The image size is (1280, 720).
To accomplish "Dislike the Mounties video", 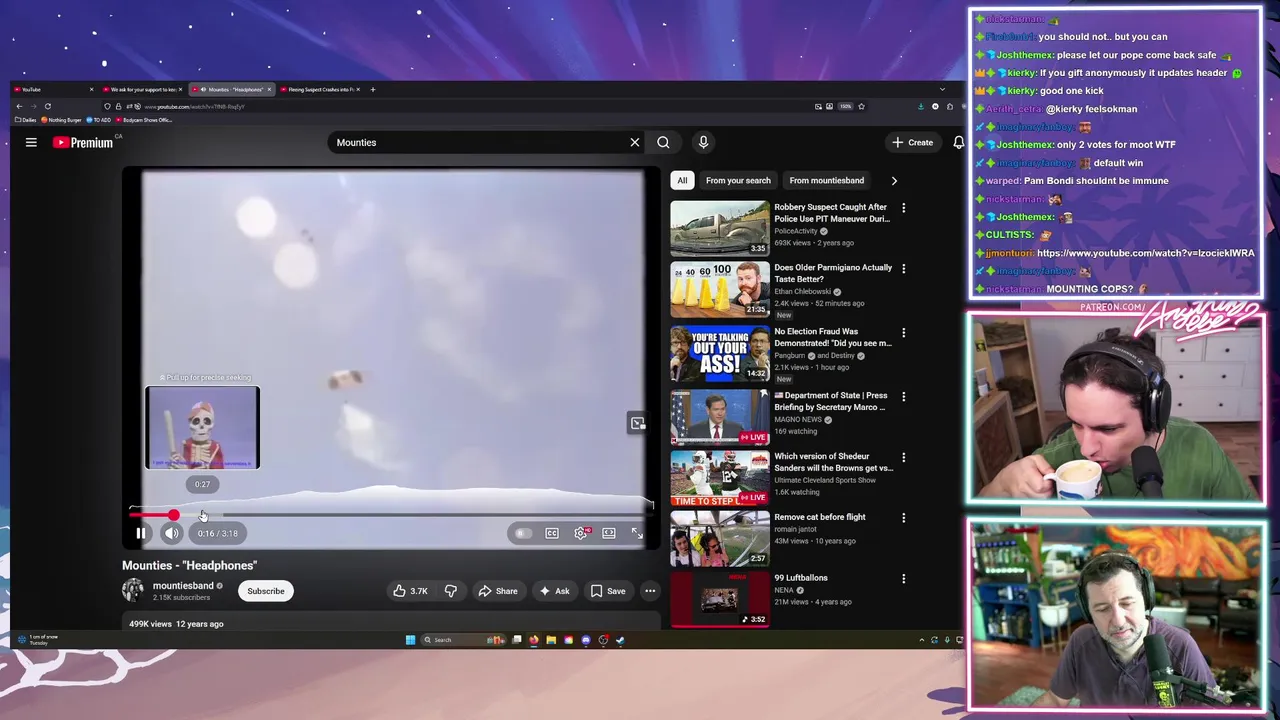I will click(450, 591).
